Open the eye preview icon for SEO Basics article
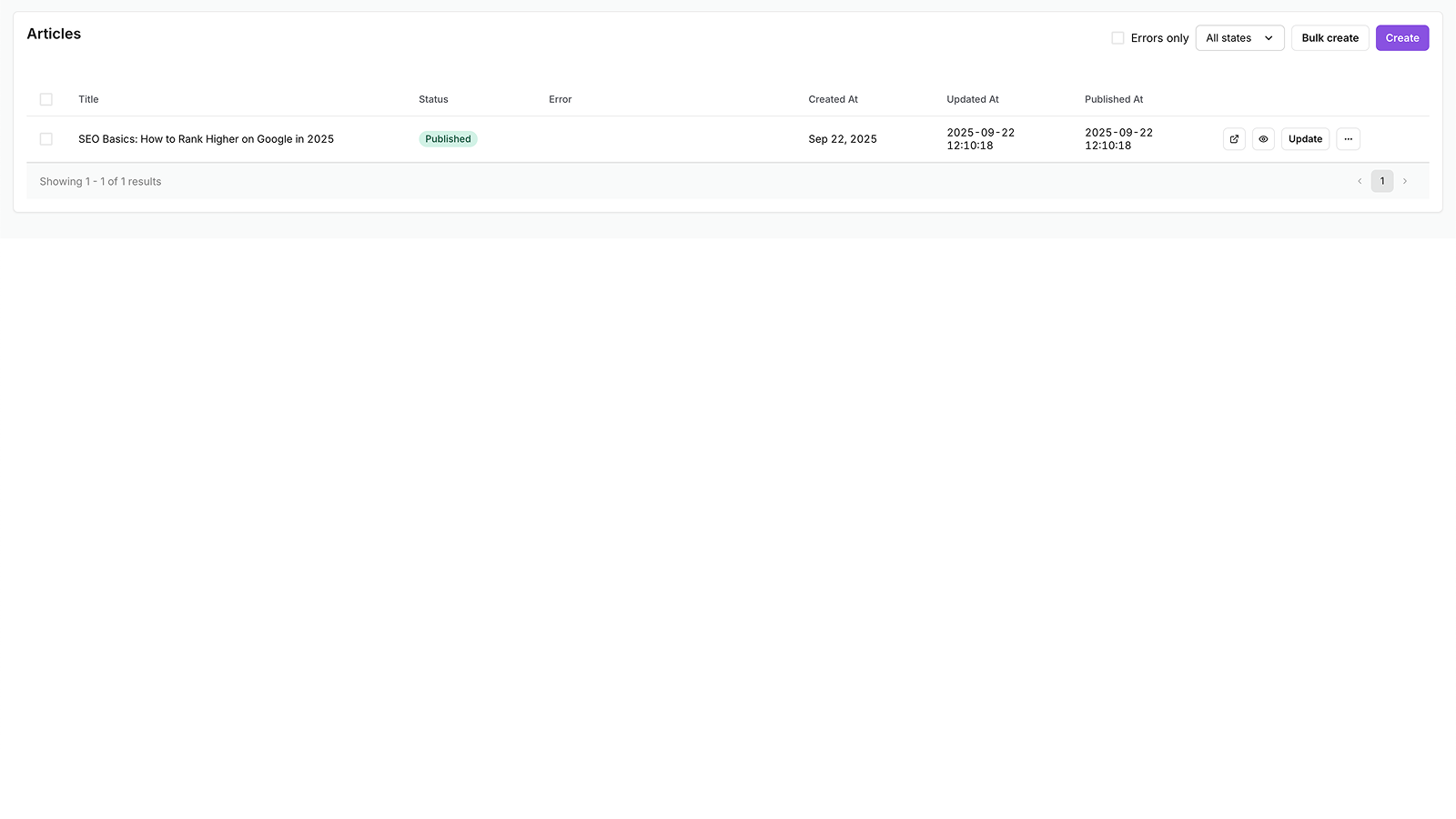The height and width of the screenshot is (819, 1456). [x=1263, y=138]
